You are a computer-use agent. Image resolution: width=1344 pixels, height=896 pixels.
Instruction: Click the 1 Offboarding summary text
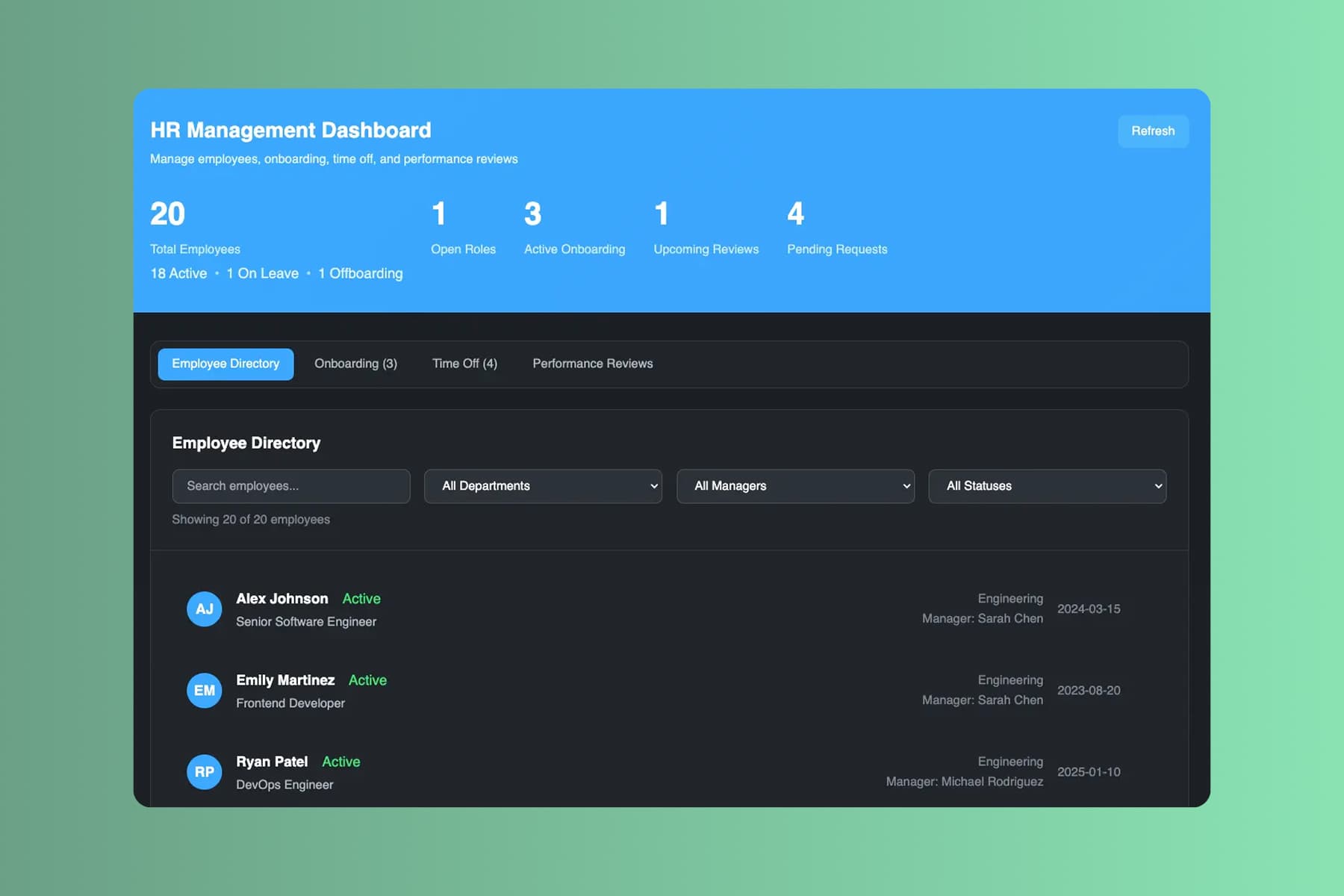point(361,274)
